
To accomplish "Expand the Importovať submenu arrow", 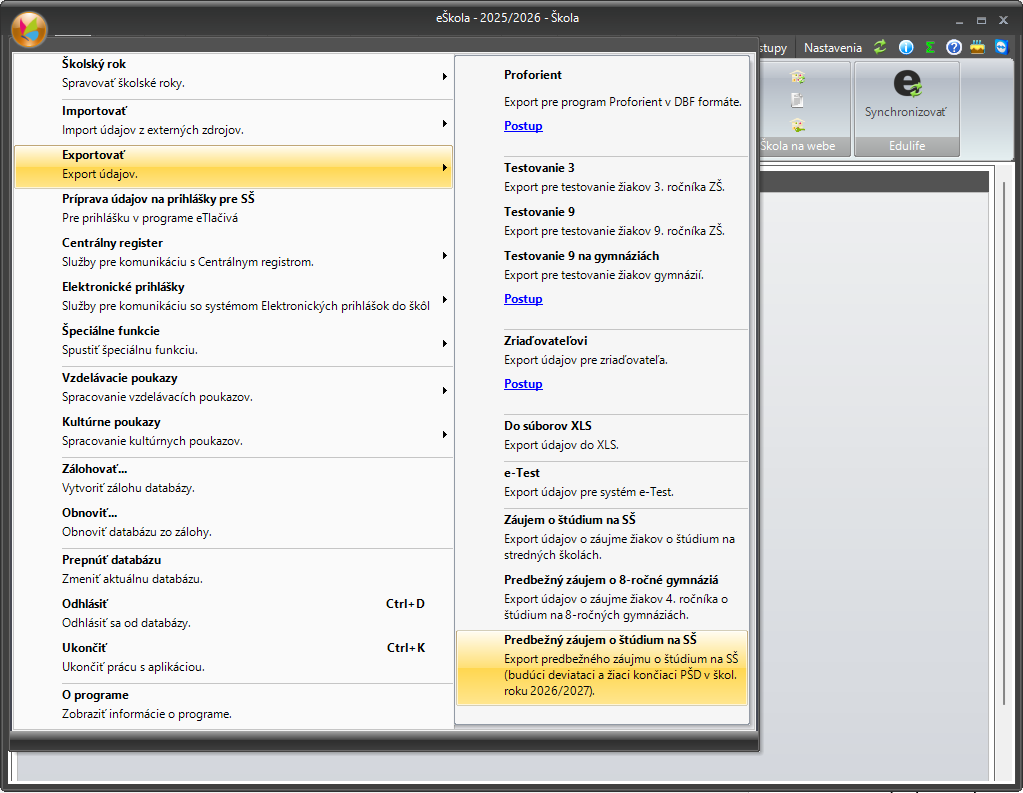I will (444, 123).
